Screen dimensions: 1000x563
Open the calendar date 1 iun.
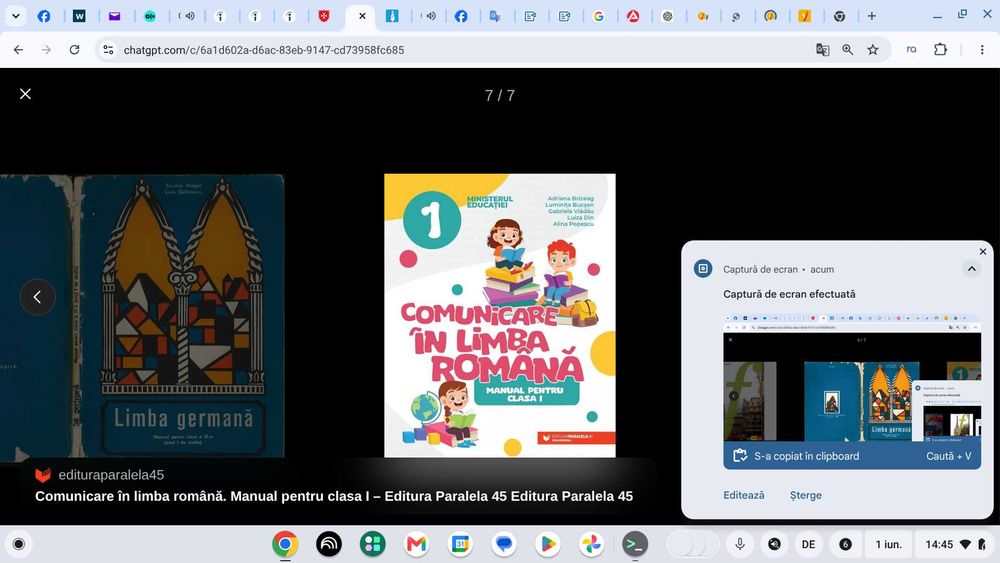(888, 544)
